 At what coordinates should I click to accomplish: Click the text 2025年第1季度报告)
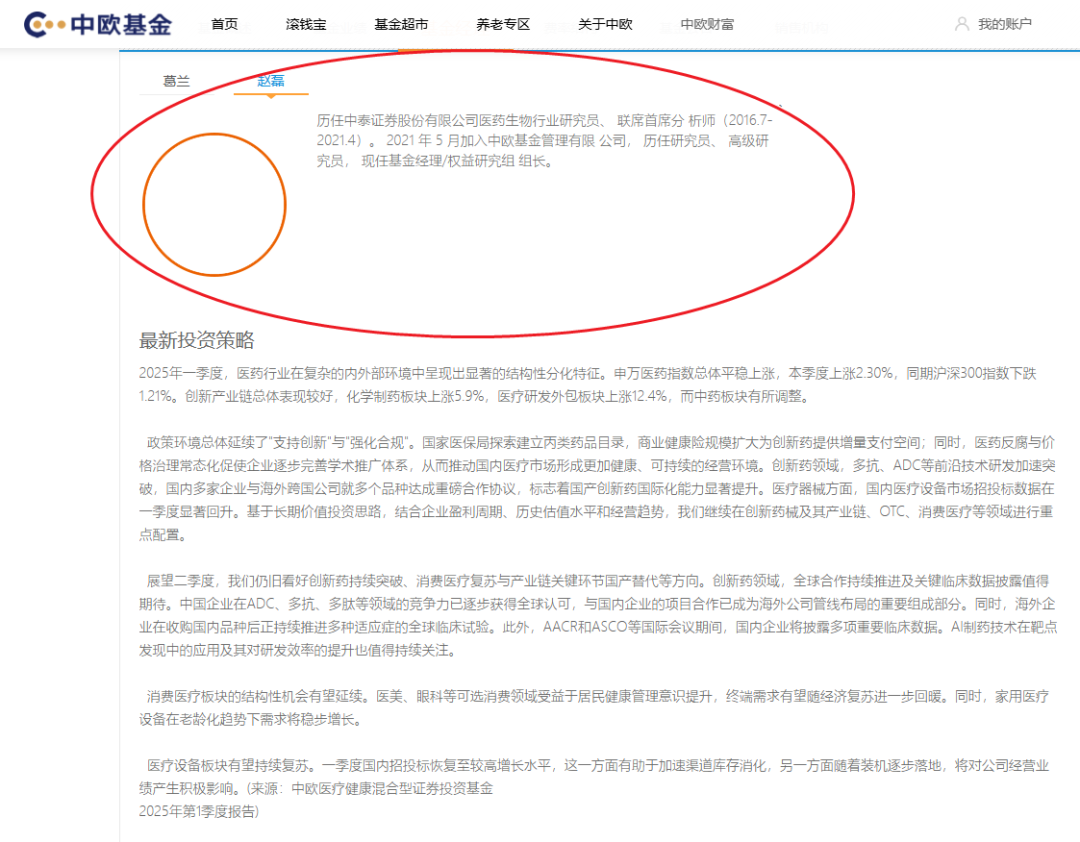click(199, 811)
